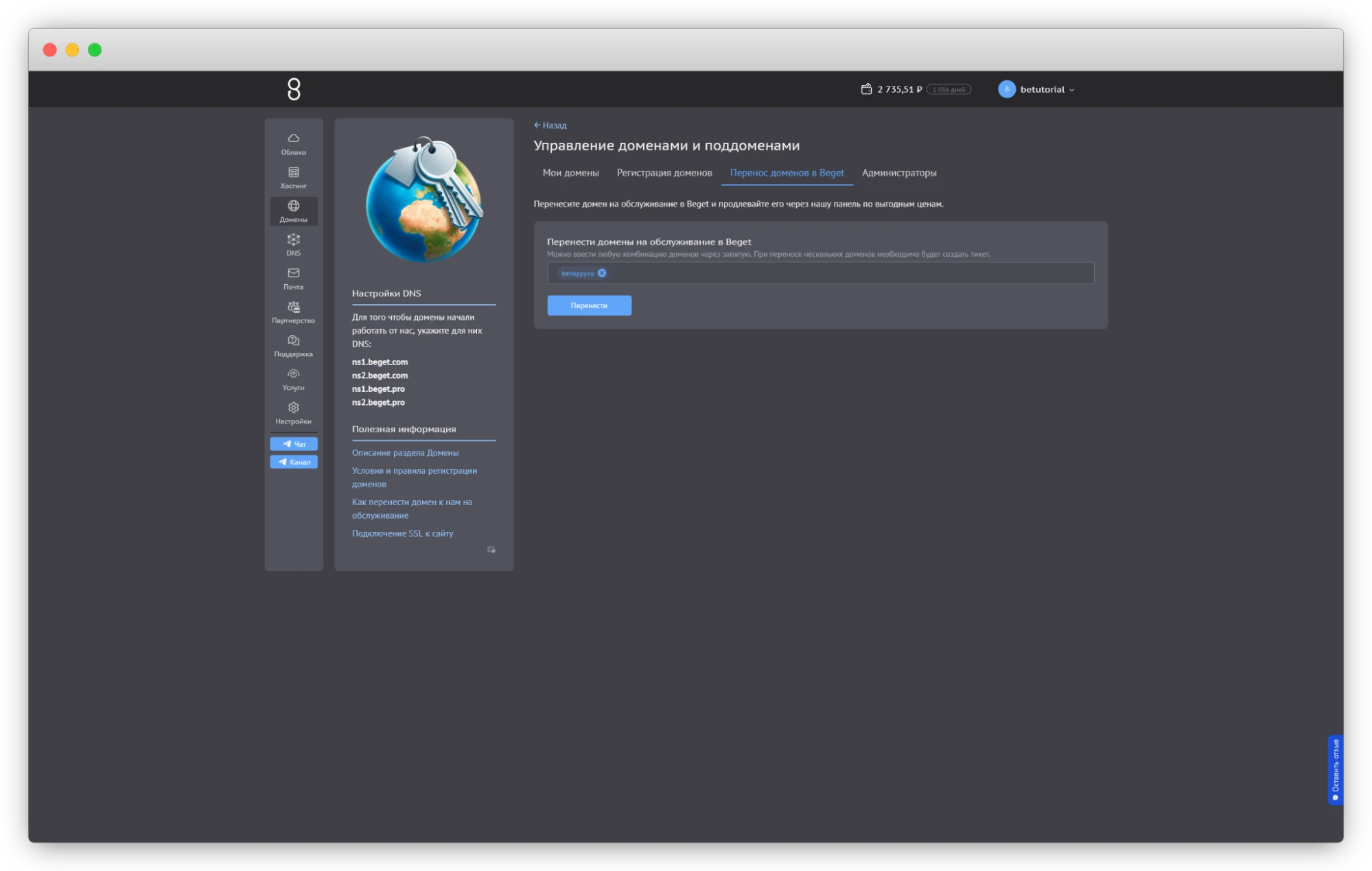Switch to the Мои домены tab
Image resolution: width=1372 pixels, height=871 pixels.
click(x=570, y=173)
